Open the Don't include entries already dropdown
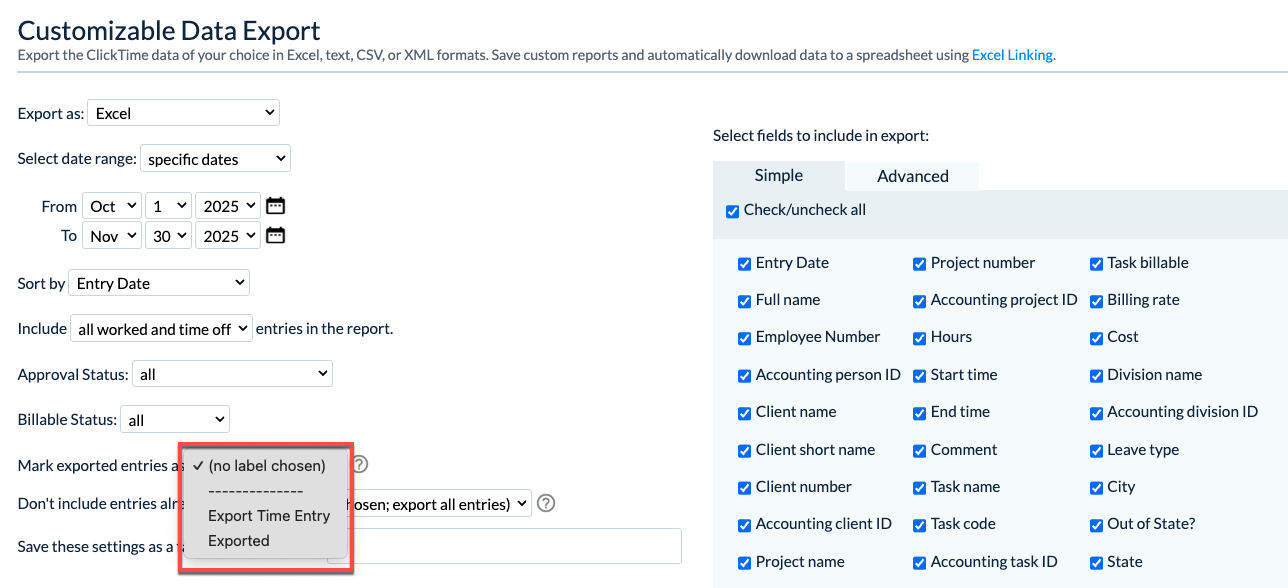The width and height of the screenshot is (1288, 588). point(440,503)
